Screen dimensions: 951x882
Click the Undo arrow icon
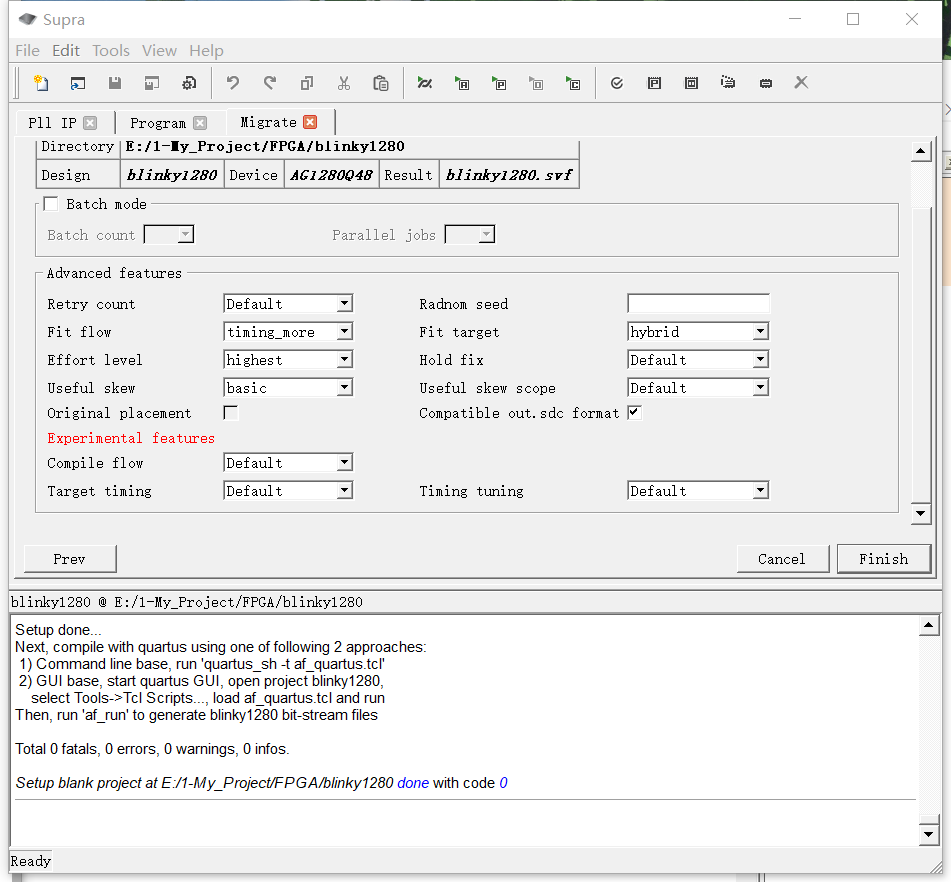click(x=233, y=83)
